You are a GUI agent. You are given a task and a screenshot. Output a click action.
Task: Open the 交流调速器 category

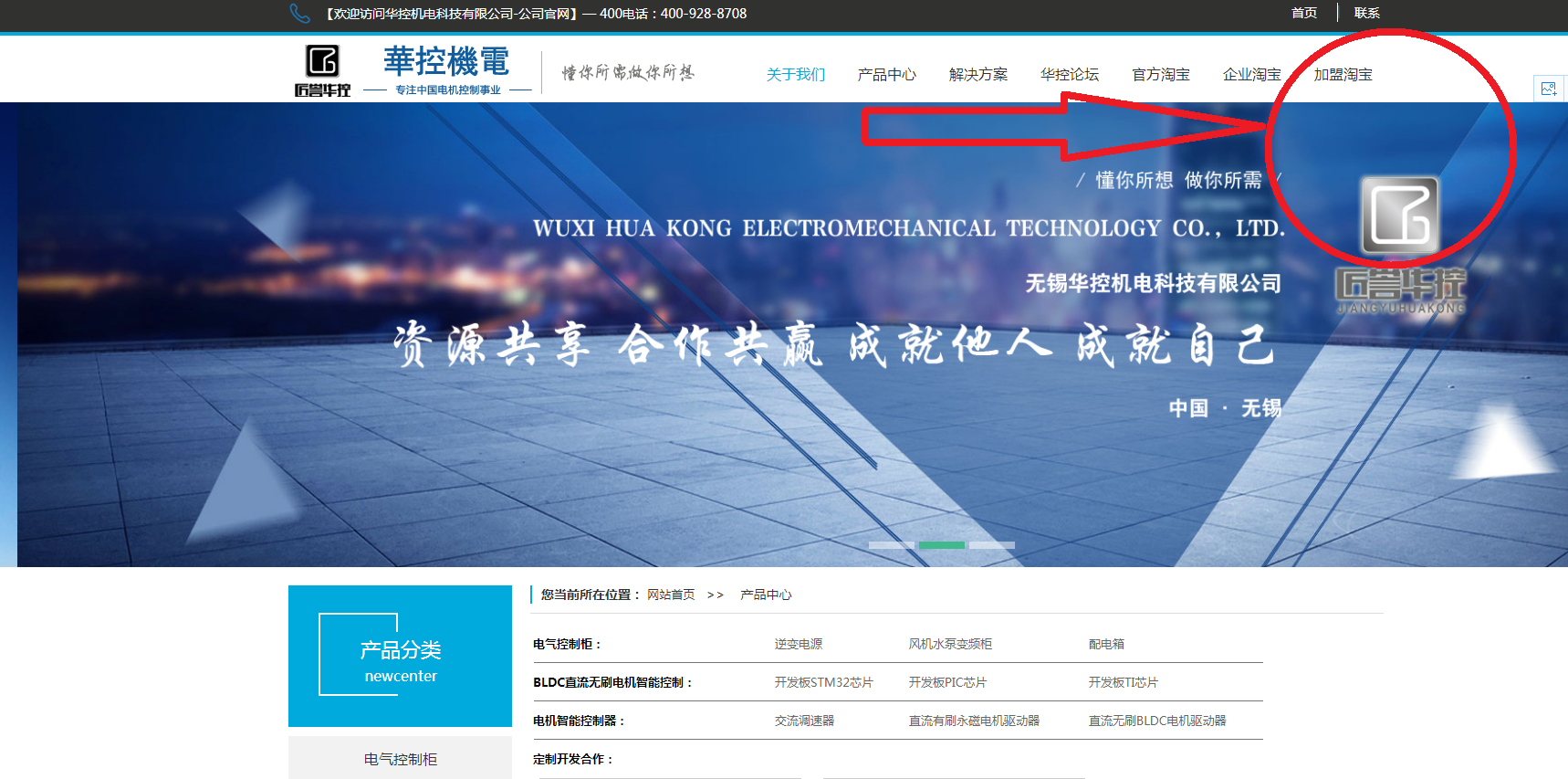pyautogui.click(x=804, y=721)
